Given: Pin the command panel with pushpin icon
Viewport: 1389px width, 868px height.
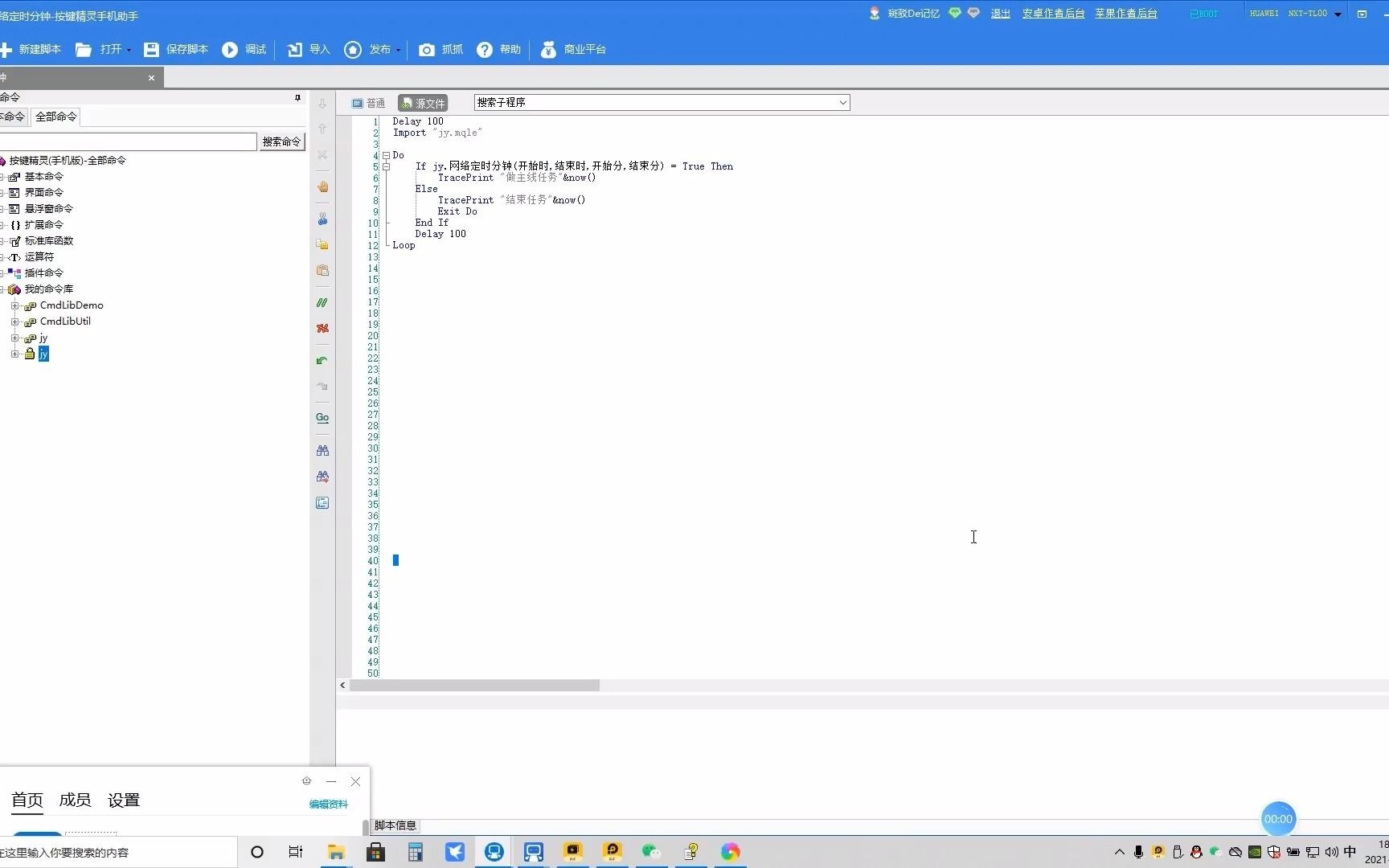Looking at the screenshot, I should coord(297,98).
